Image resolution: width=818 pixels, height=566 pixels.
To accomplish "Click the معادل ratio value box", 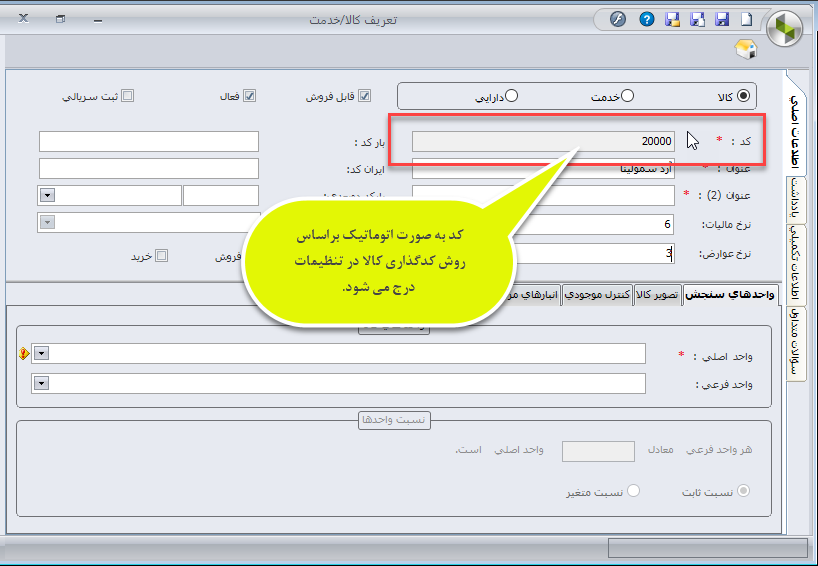I will click(x=598, y=451).
